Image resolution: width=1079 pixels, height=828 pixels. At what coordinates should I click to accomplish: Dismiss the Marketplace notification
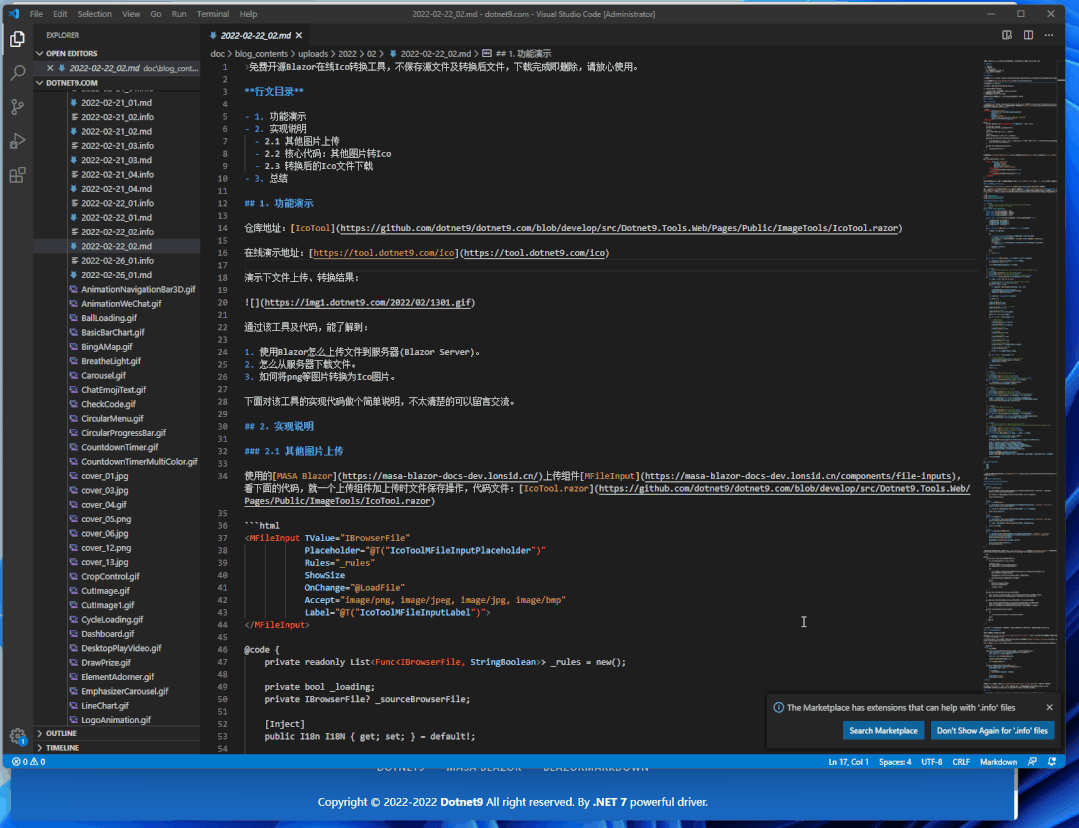click(x=1049, y=707)
